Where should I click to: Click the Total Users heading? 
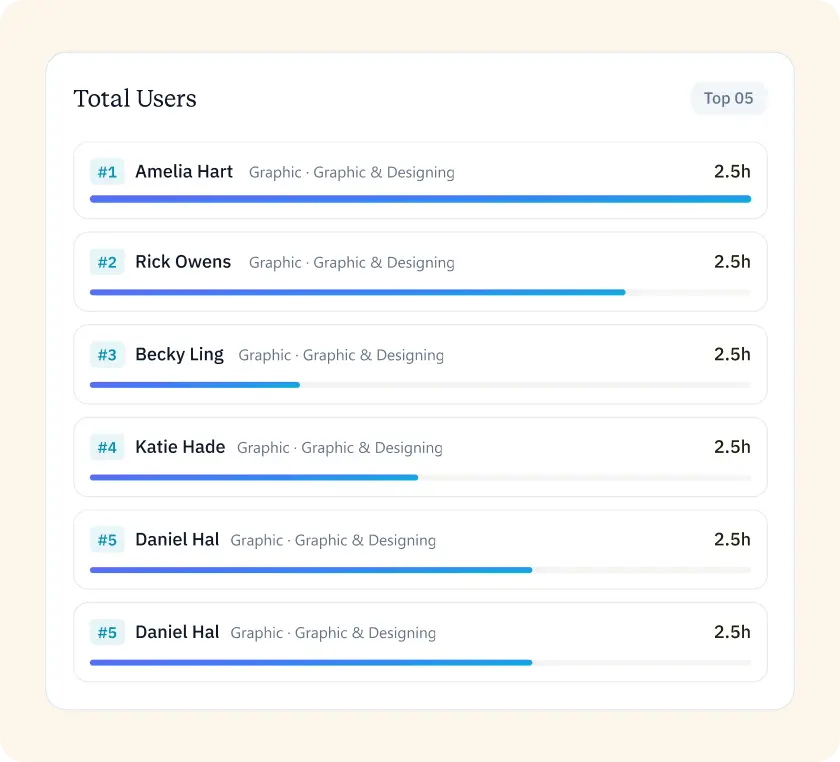(135, 98)
